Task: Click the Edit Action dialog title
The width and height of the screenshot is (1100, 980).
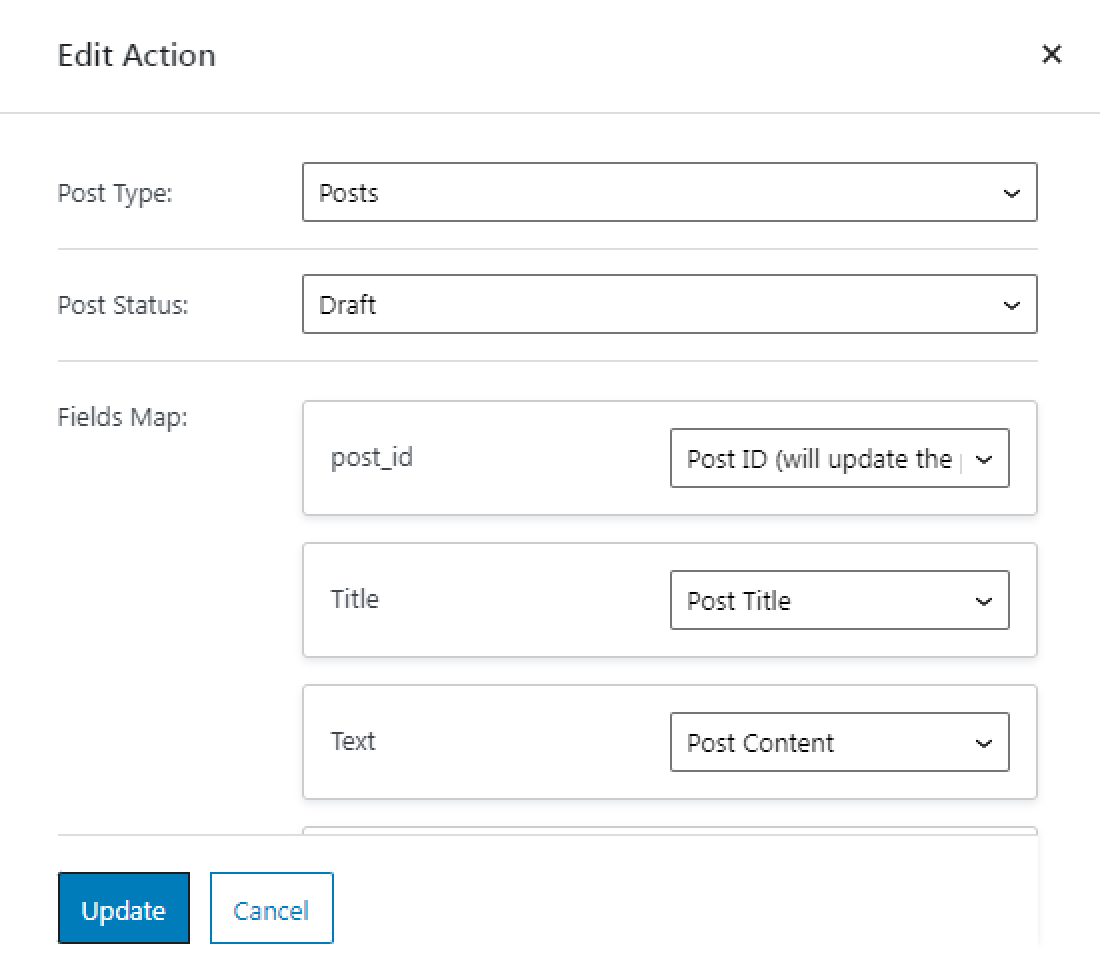Action: pos(136,55)
